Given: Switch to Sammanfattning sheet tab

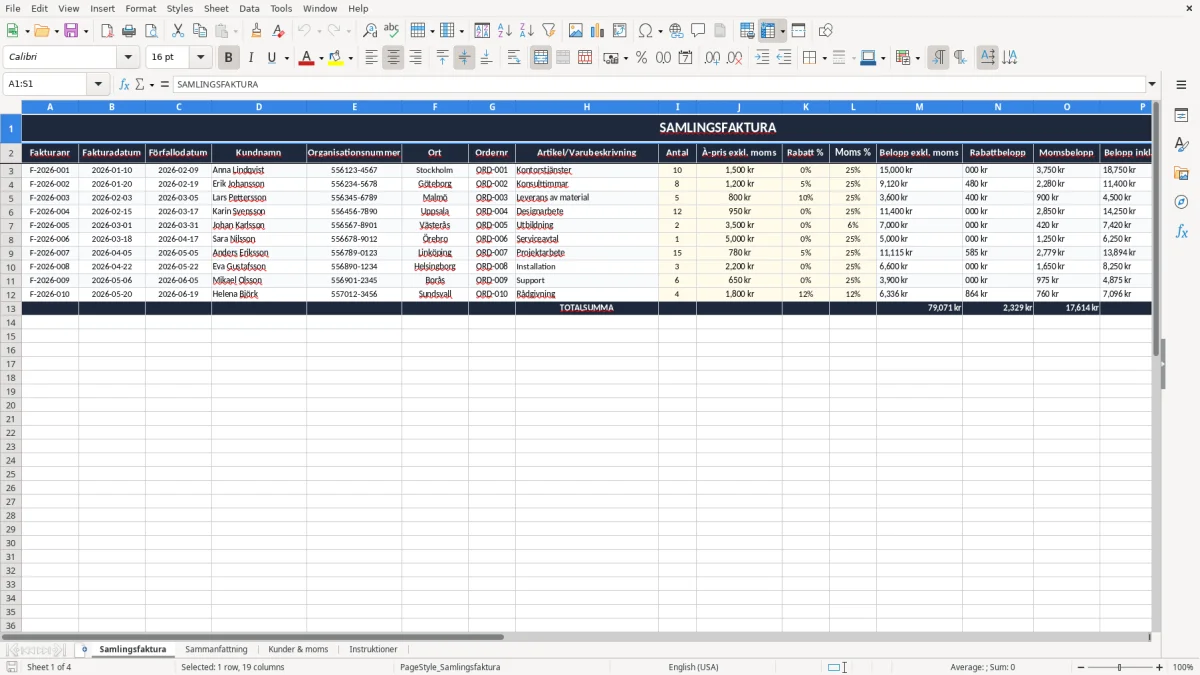Looking at the screenshot, I should tap(216, 650).
